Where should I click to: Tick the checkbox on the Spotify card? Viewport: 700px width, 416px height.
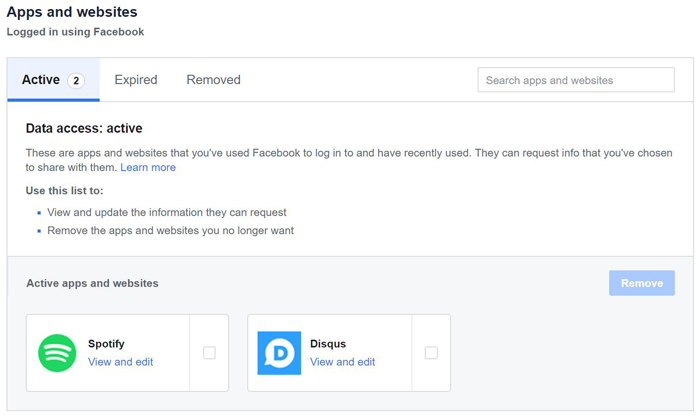(209, 353)
